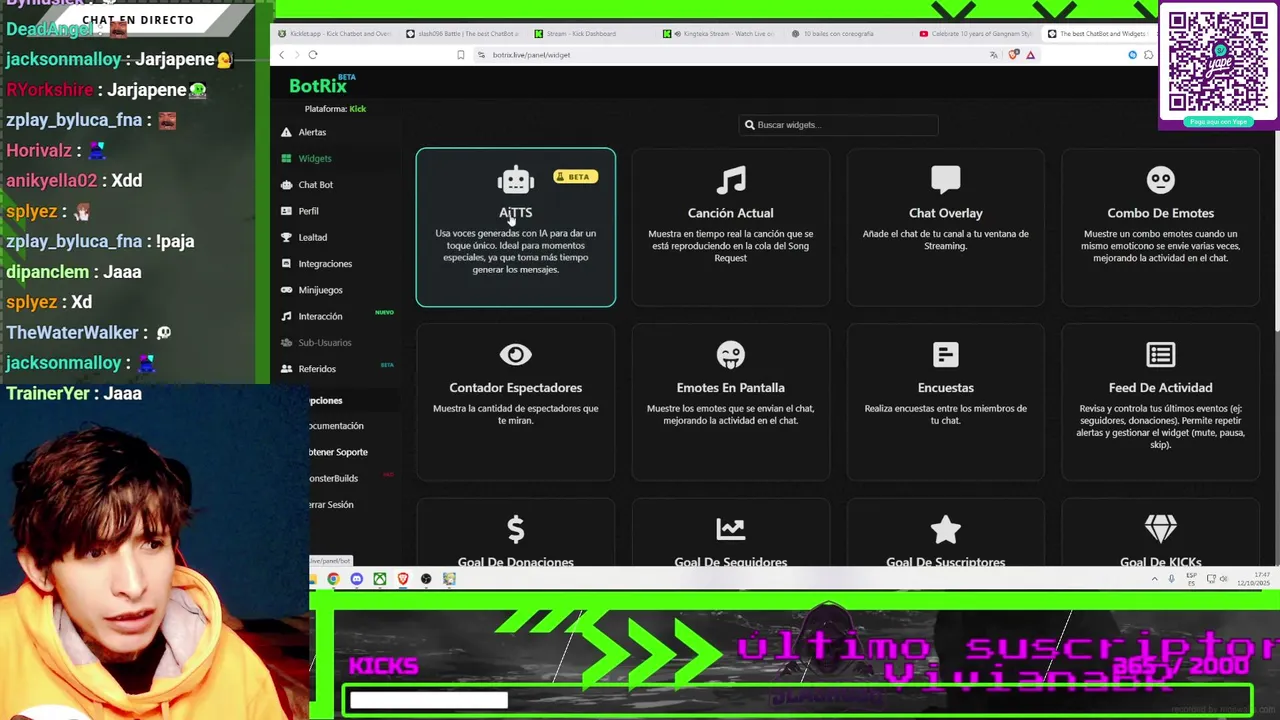Viewport: 1280px width, 720px height.
Task: Open the AiTTS robot widget icon
Action: (x=516, y=180)
